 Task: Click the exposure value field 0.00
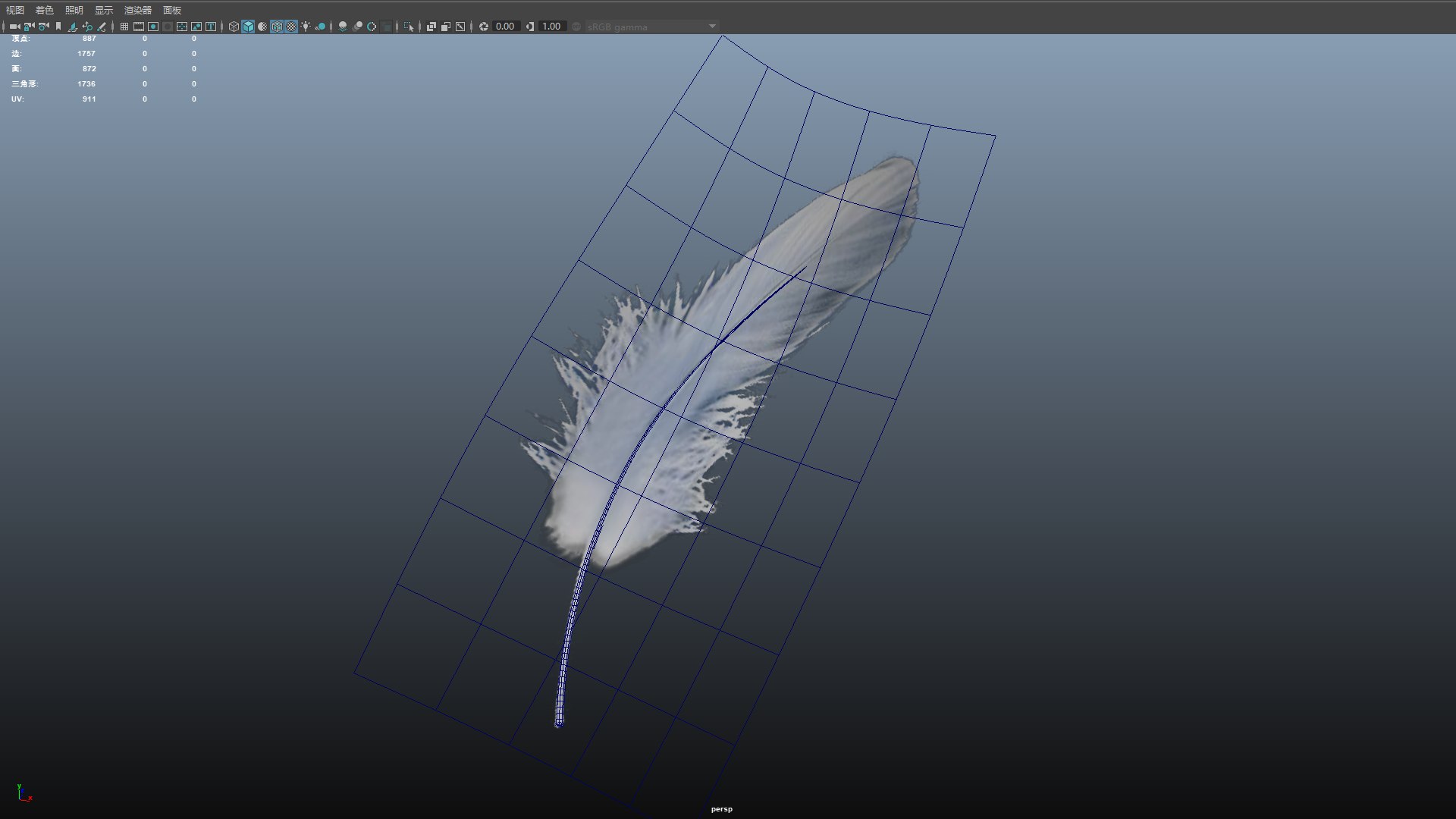coord(506,27)
